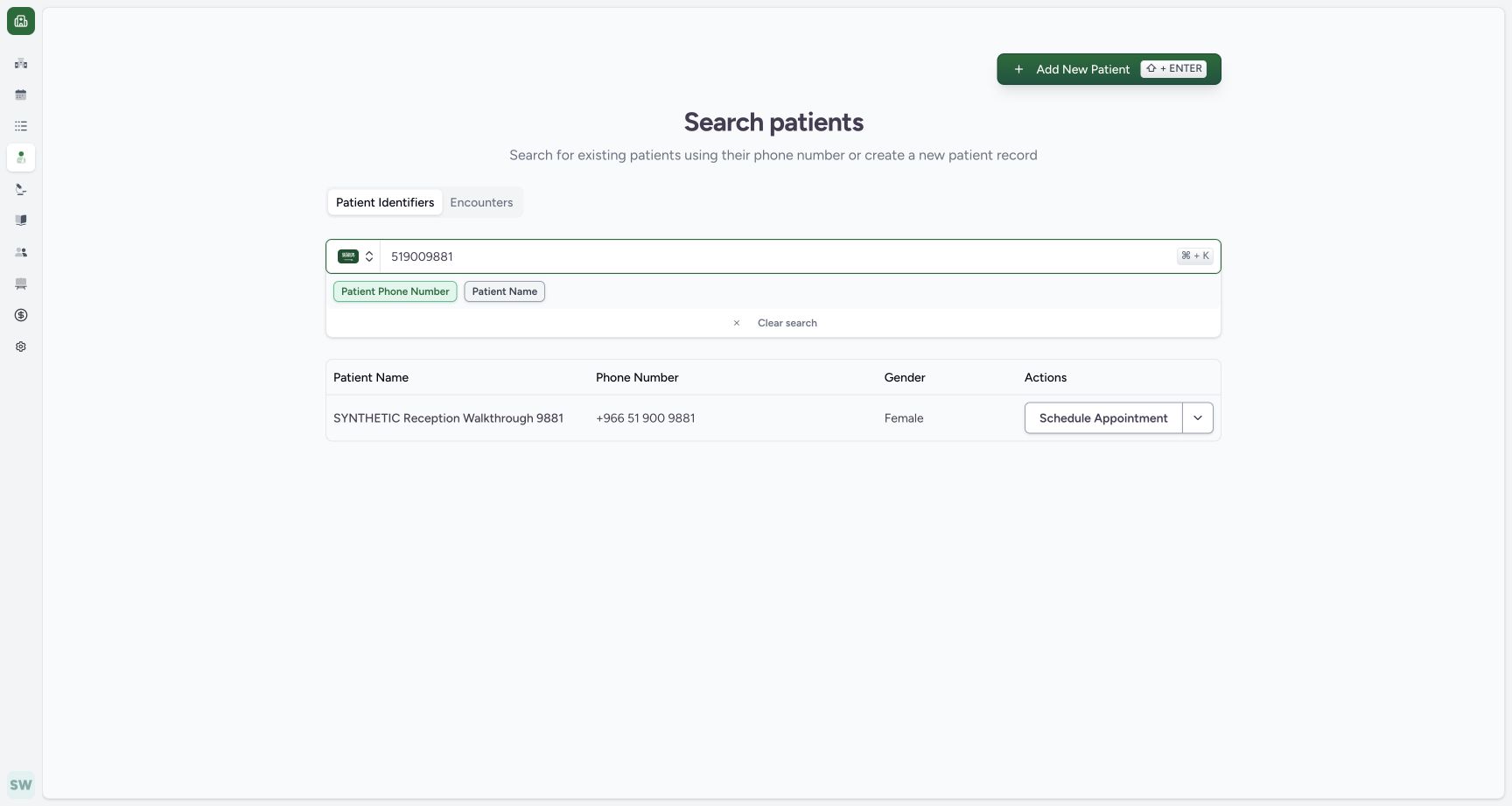Screen dimensions: 1512x806
Task: Click the Add New Patient button
Action: (1109, 69)
